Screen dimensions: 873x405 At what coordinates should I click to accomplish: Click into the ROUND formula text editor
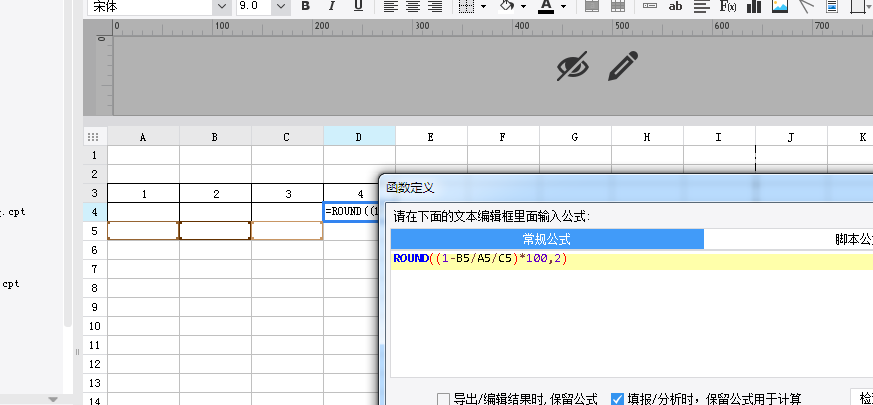632,315
